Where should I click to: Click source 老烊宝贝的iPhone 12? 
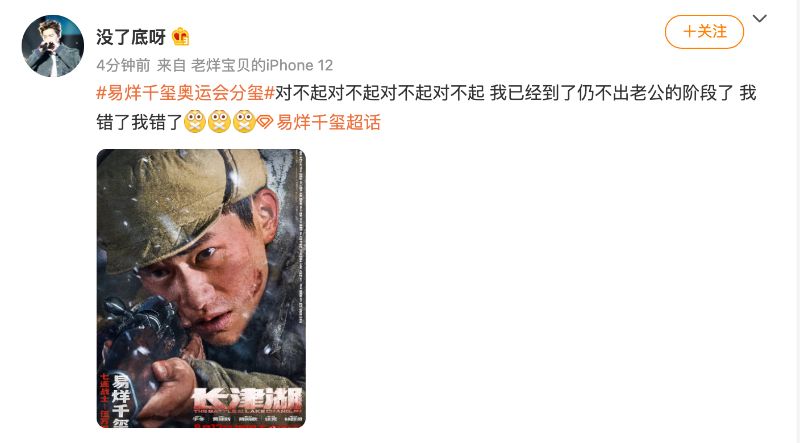[x=262, y=65]
